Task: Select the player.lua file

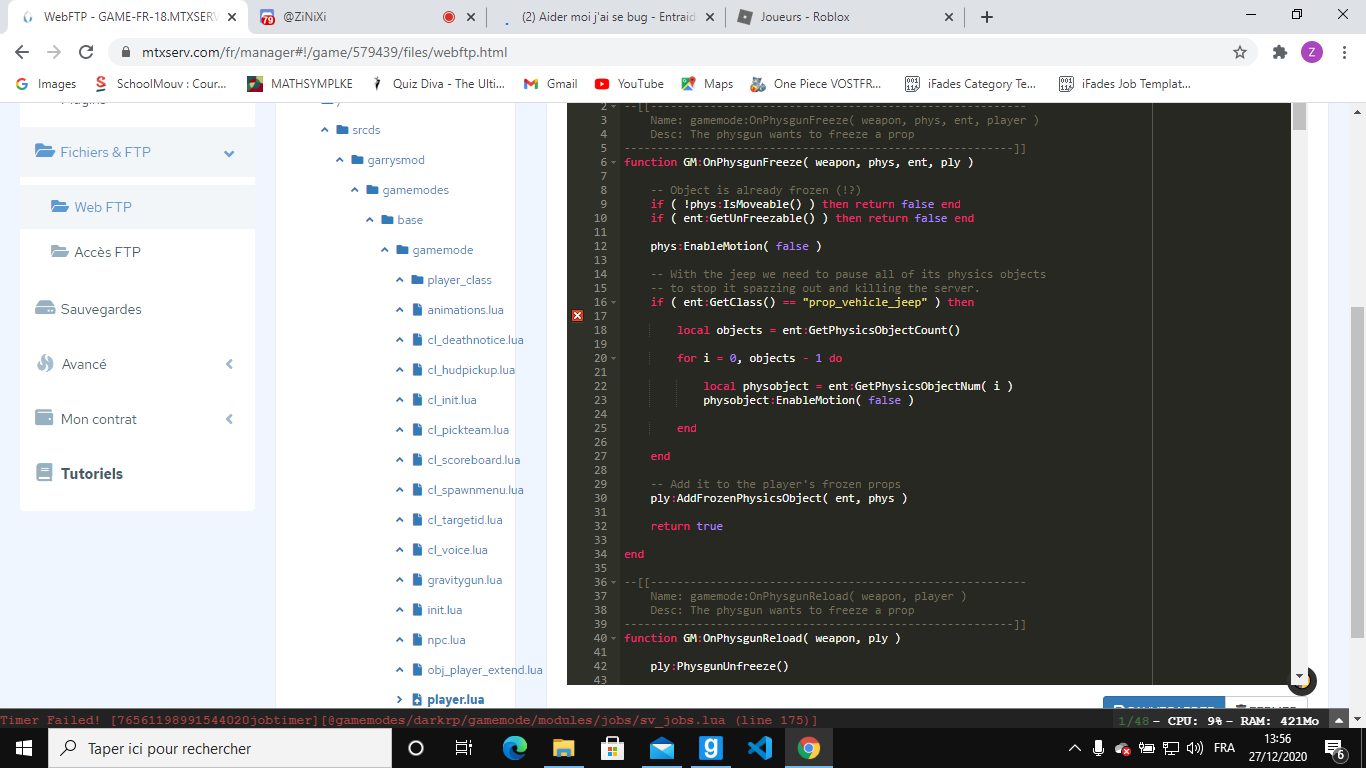Action: tap(456, 700)
